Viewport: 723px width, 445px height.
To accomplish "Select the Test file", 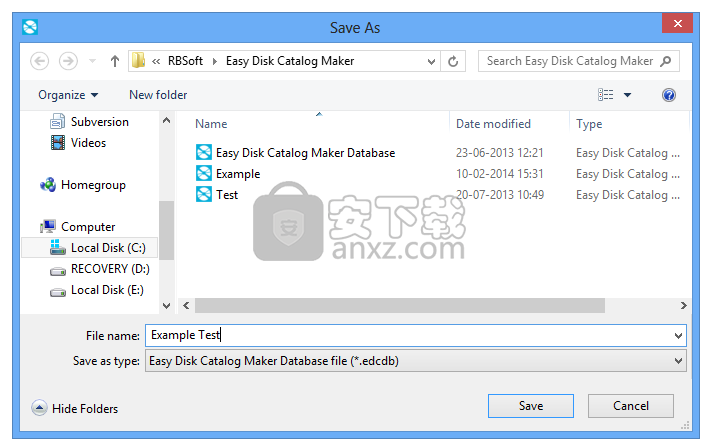I will 227,195.
